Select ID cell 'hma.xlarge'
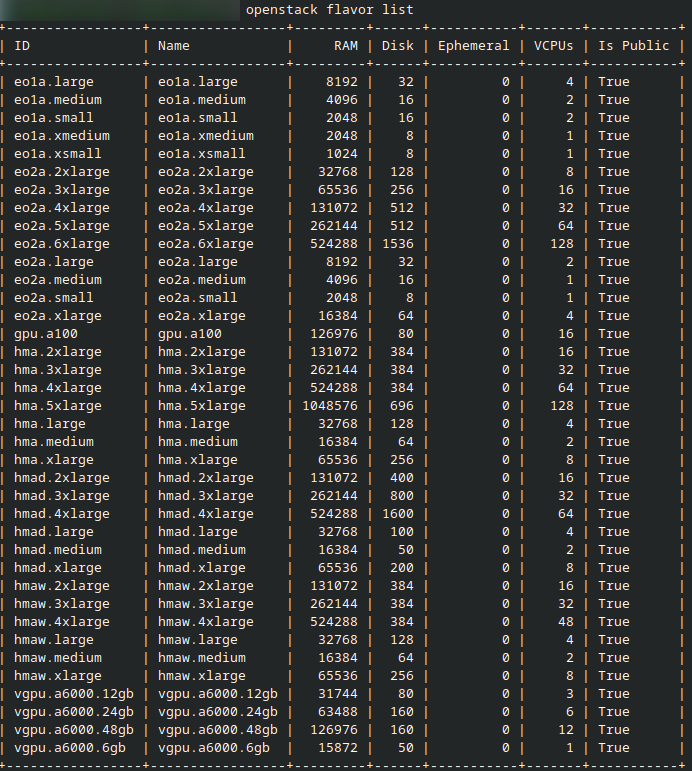The width and height of the screenshot is (692, 771). 54,460
